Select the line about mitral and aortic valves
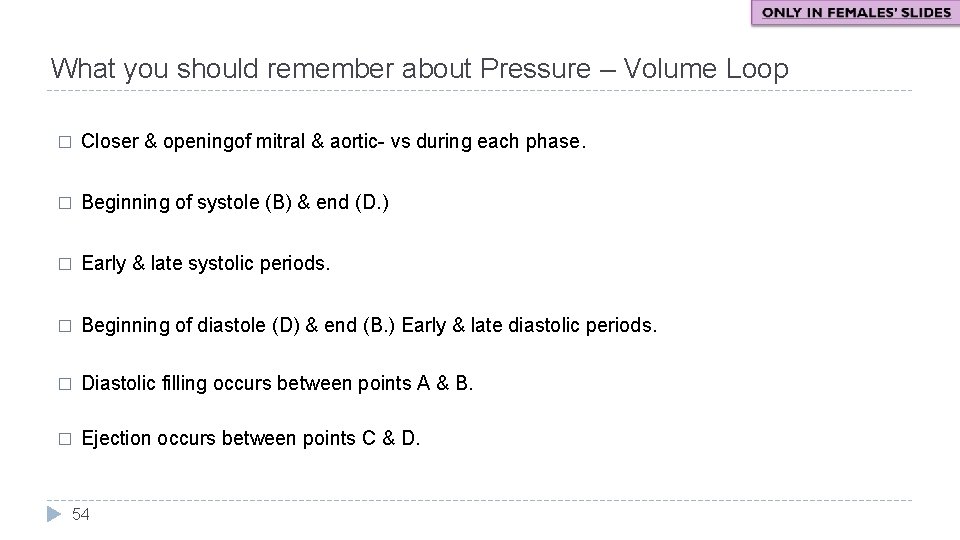Image resolution: width=960 pixels, height=540 pixels. coord(334,142)
